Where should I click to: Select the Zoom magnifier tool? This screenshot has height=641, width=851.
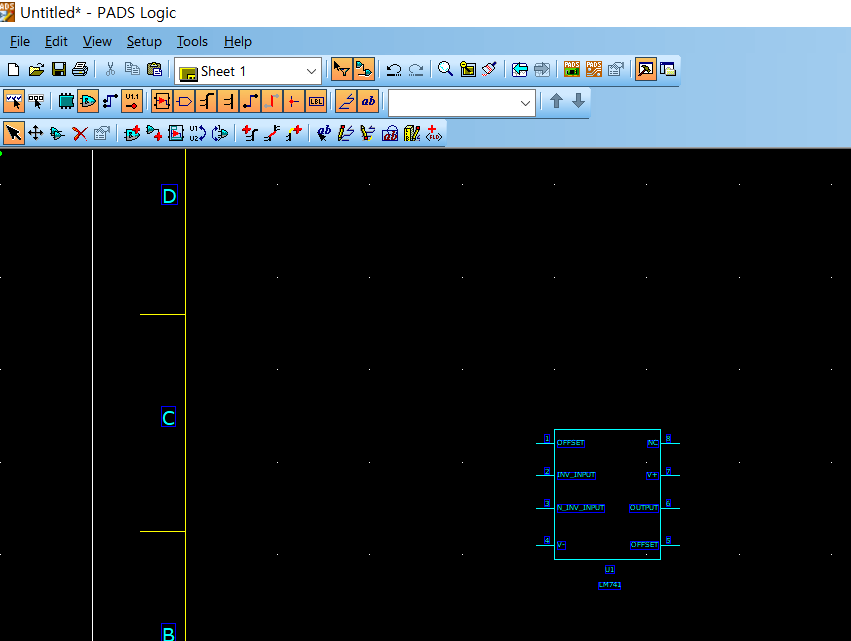(445, 69)
